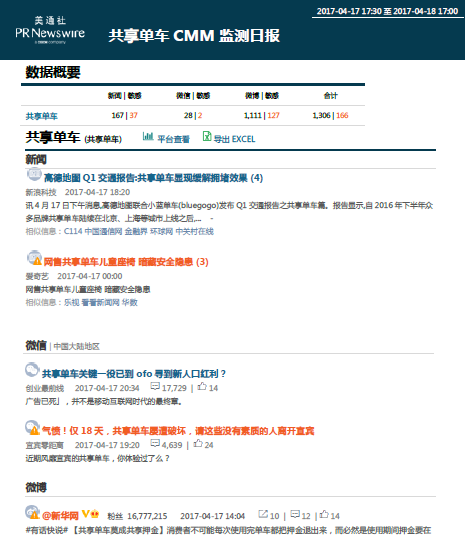This screenshot has width=465, height=557.
Task: Open similar source 环球网
Action: click(162, 232)
